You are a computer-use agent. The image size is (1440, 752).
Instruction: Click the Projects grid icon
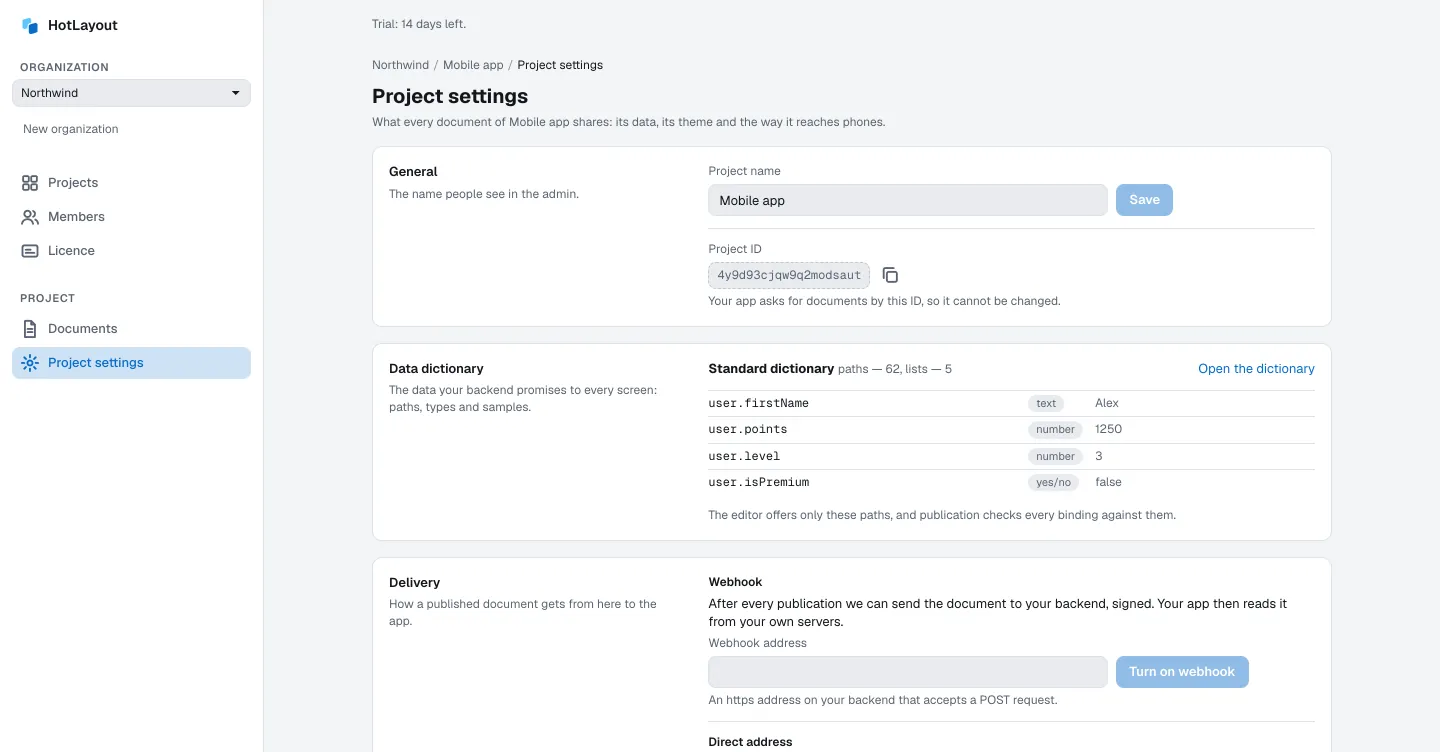30,183
